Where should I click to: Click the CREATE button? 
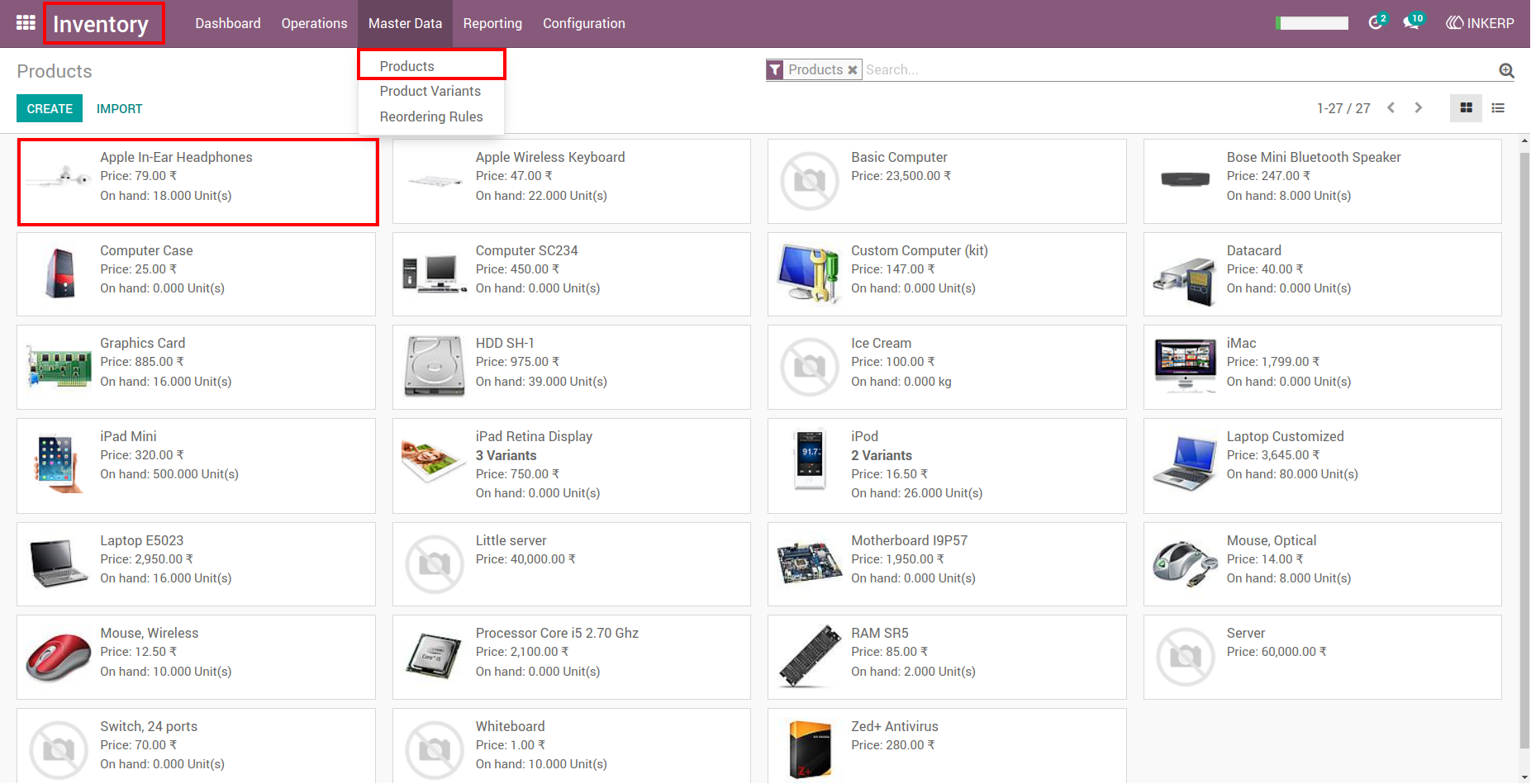coord(50,108)
